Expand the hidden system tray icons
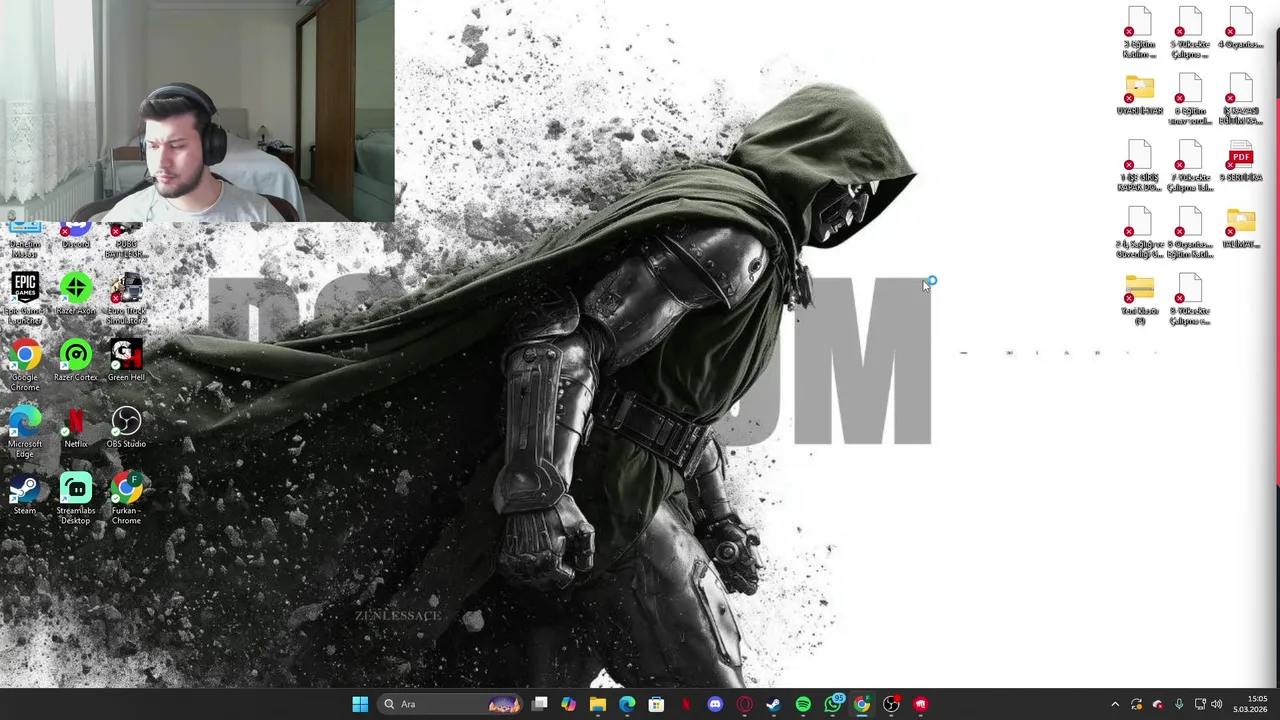This screenshot has width=1280, height=720. [x=1115, y=704]
